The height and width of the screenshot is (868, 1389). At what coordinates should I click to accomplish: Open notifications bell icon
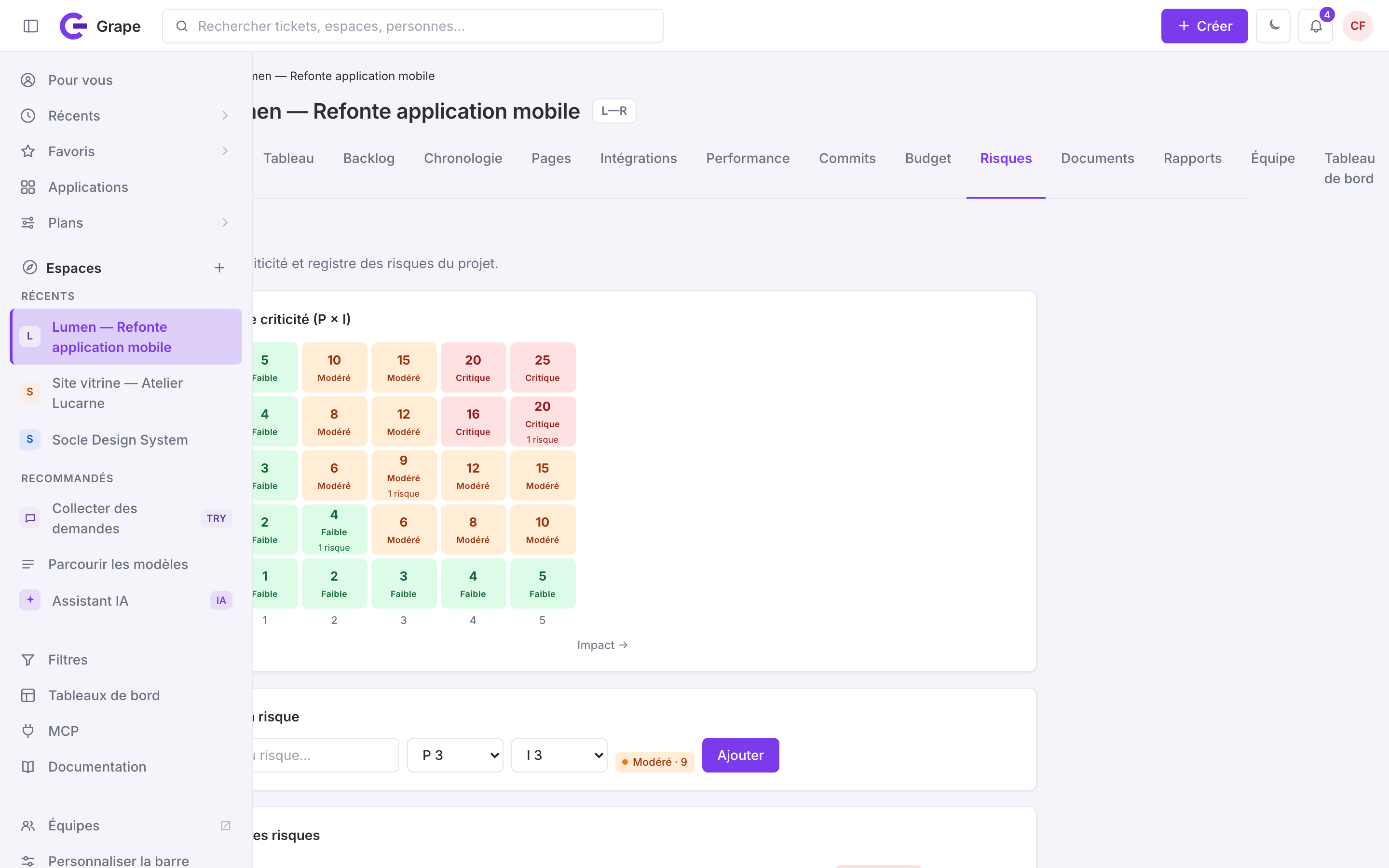pos(1316,26)
